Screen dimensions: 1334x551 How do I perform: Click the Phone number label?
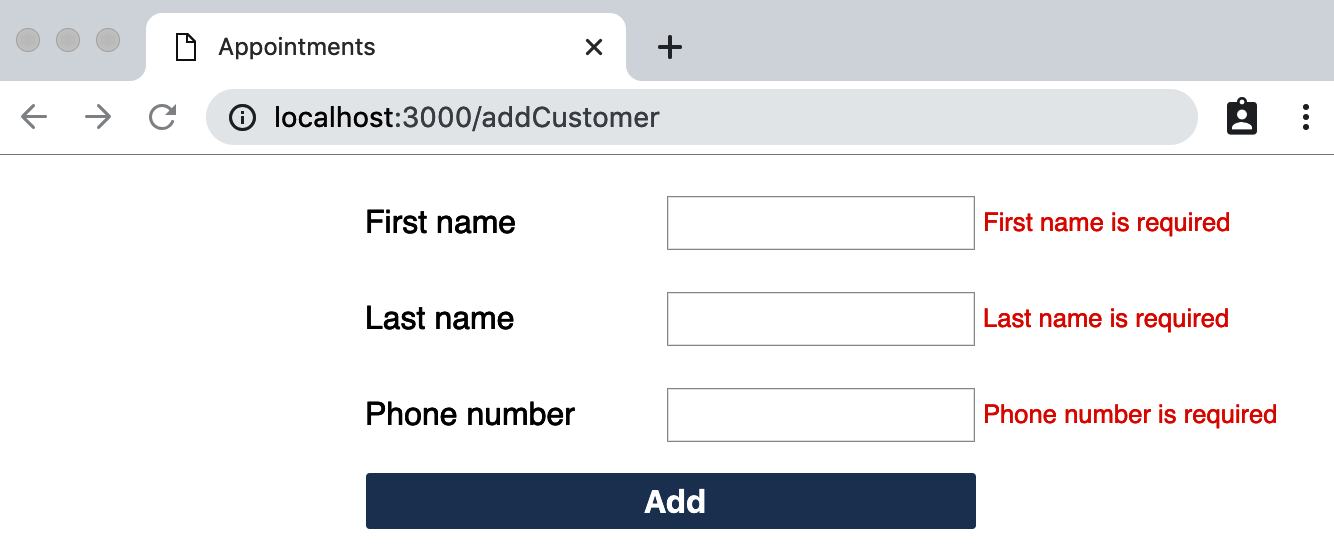(x=470, y=414)
